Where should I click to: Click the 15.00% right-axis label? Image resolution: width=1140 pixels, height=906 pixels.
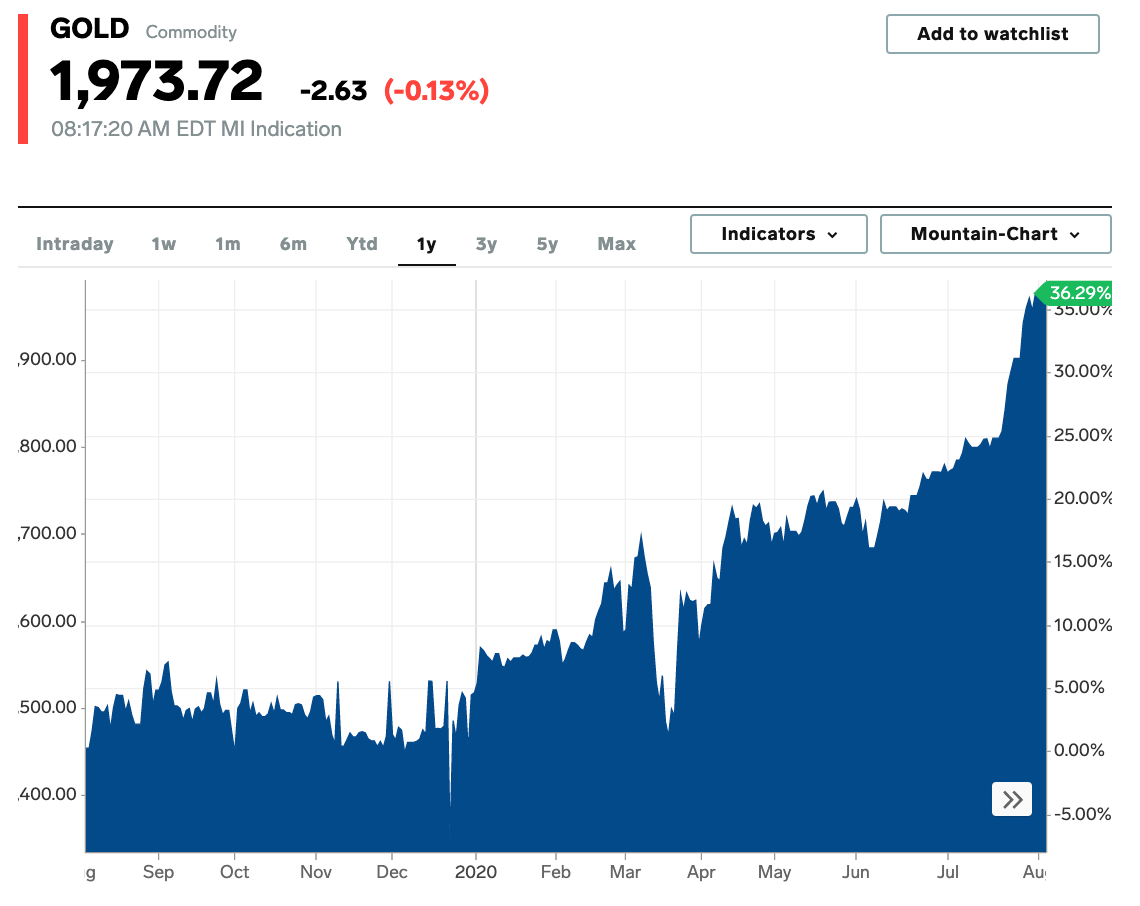click(x=1083, y=561)
